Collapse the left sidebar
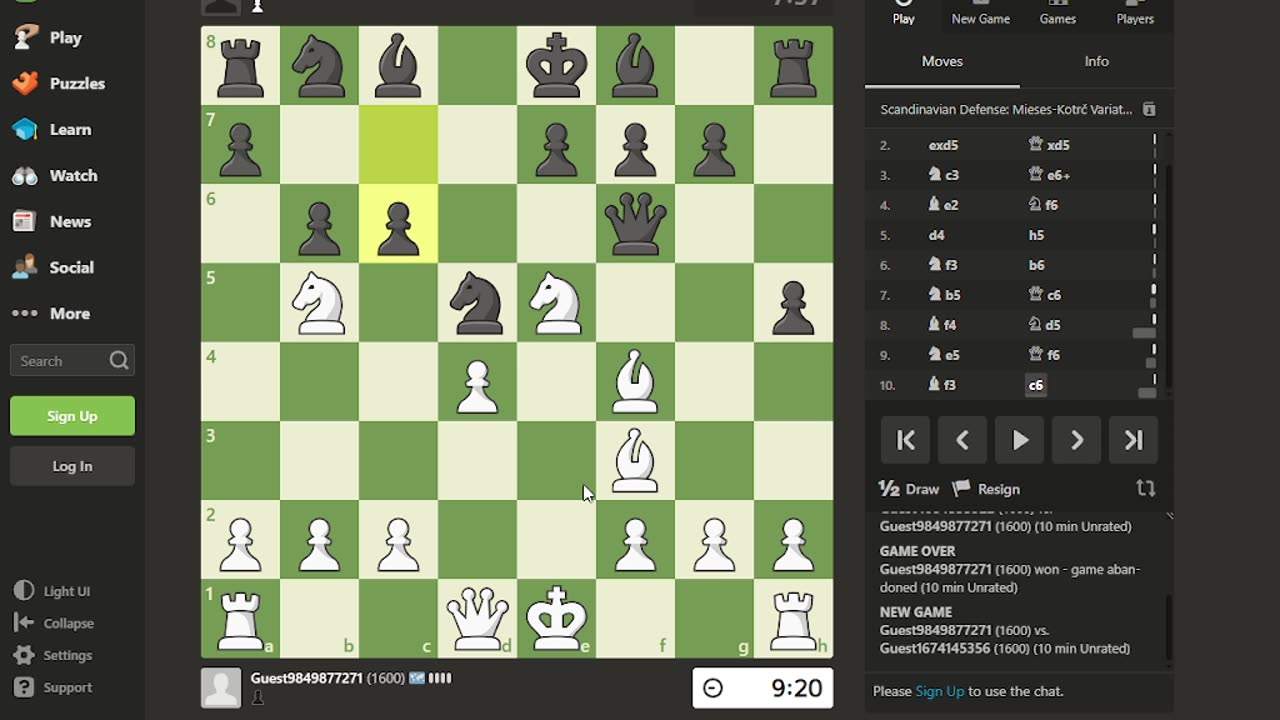This screenshot has width=1280, height=720. (x=54, y=623)
